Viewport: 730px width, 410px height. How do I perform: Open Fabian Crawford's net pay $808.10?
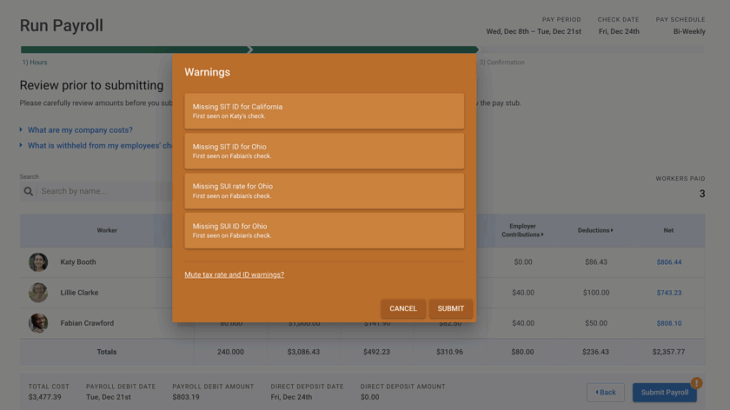pos(669,323)
